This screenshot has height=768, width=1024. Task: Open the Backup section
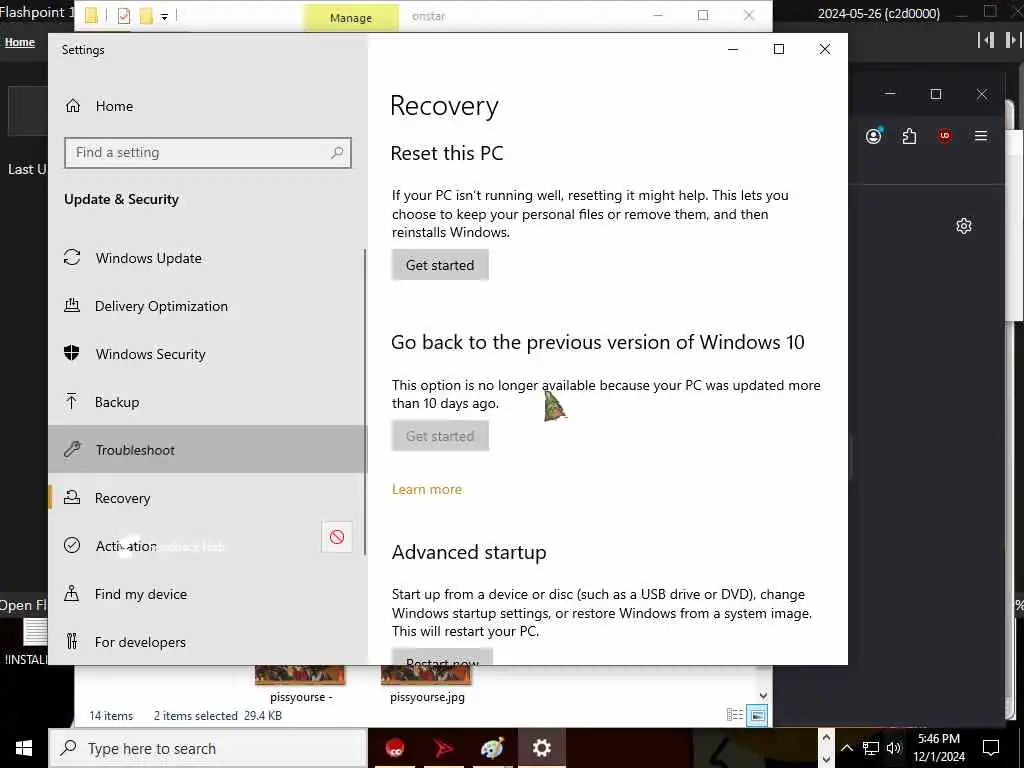(x=207, y=402)
